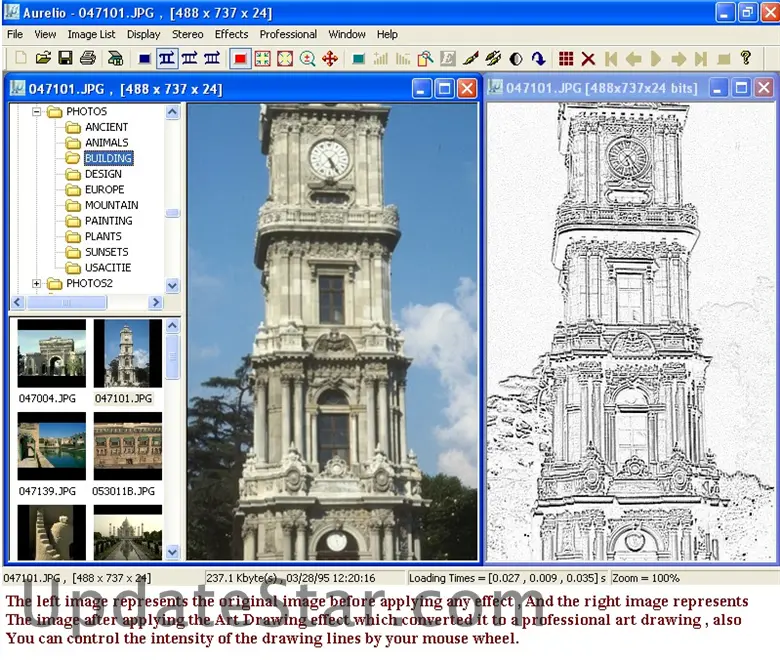The height and width of the screenshot is (660, 780).
Task: Click the Print icon in toolbar
Action: pyautogui.click(x=88, y=58)
